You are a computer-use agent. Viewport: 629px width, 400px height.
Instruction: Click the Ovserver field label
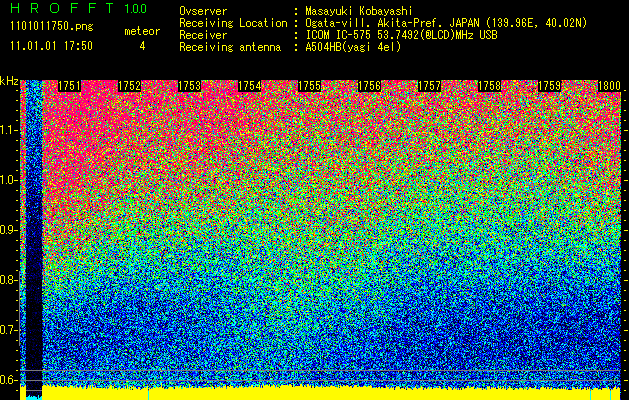[203, 11]
